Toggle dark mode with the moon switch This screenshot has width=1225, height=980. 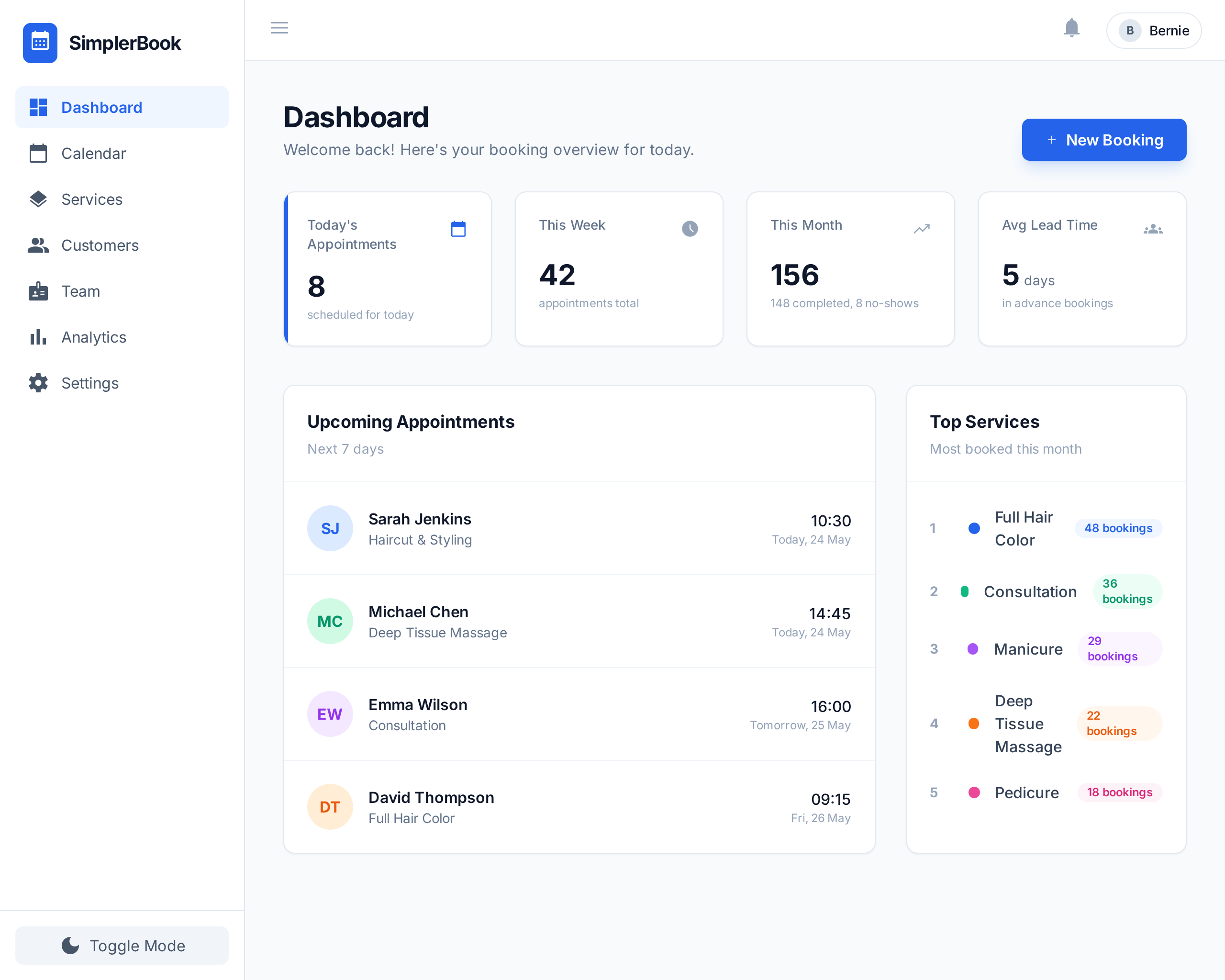point(69,946)
